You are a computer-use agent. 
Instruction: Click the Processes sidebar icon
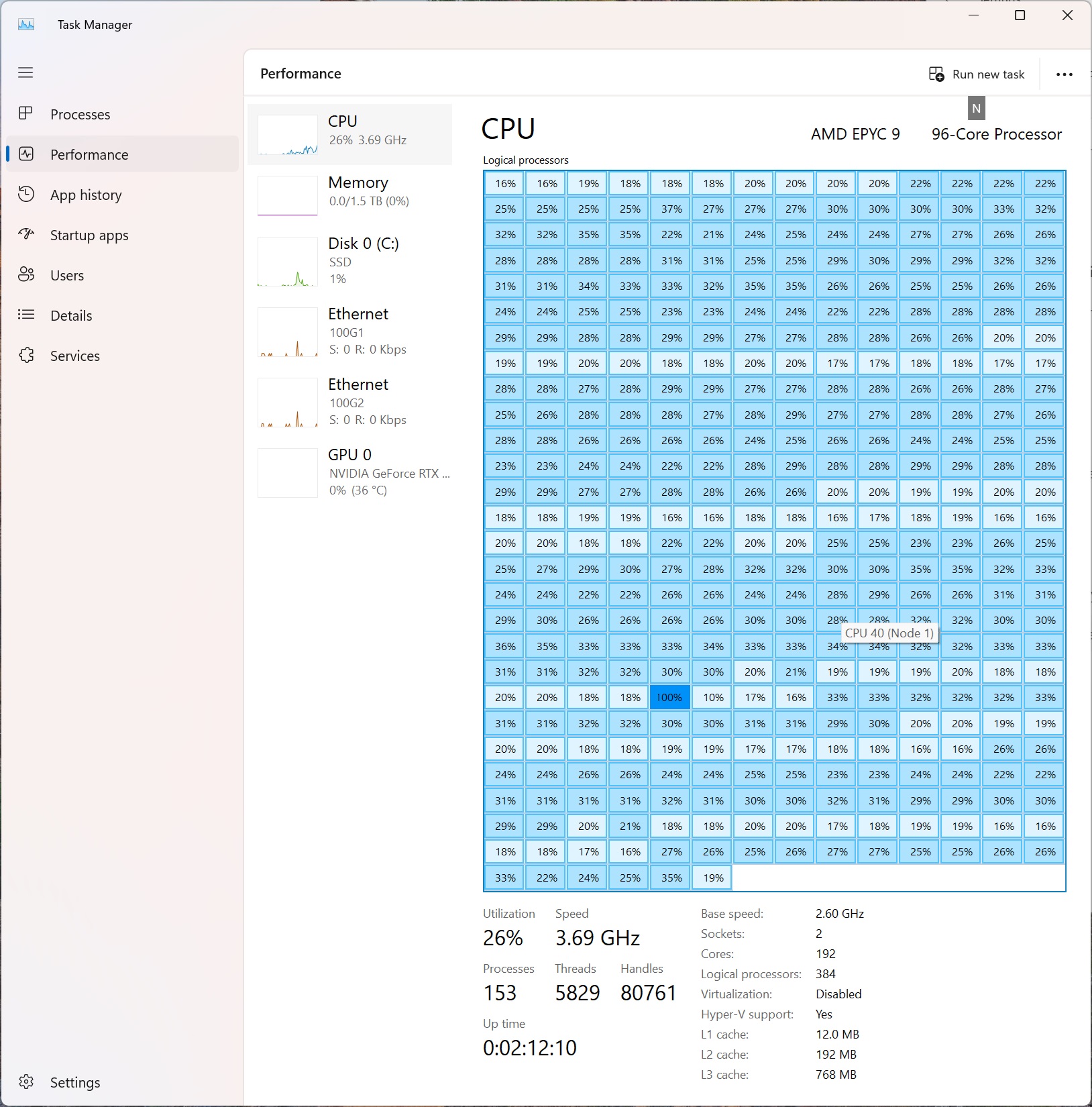coord(25,113)
